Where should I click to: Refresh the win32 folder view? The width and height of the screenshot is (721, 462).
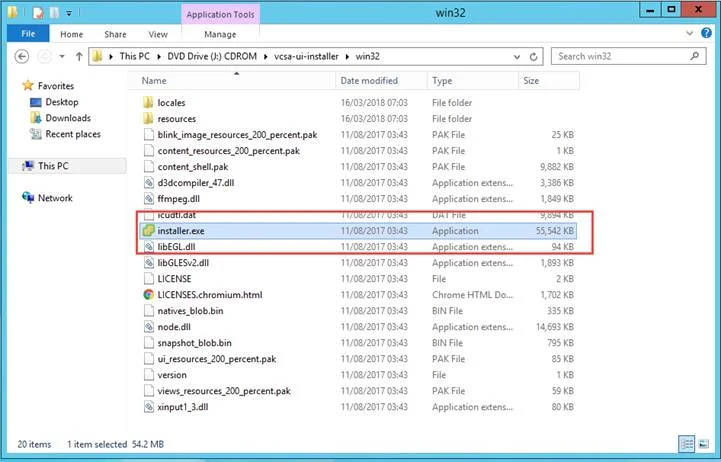click(533, 57)
